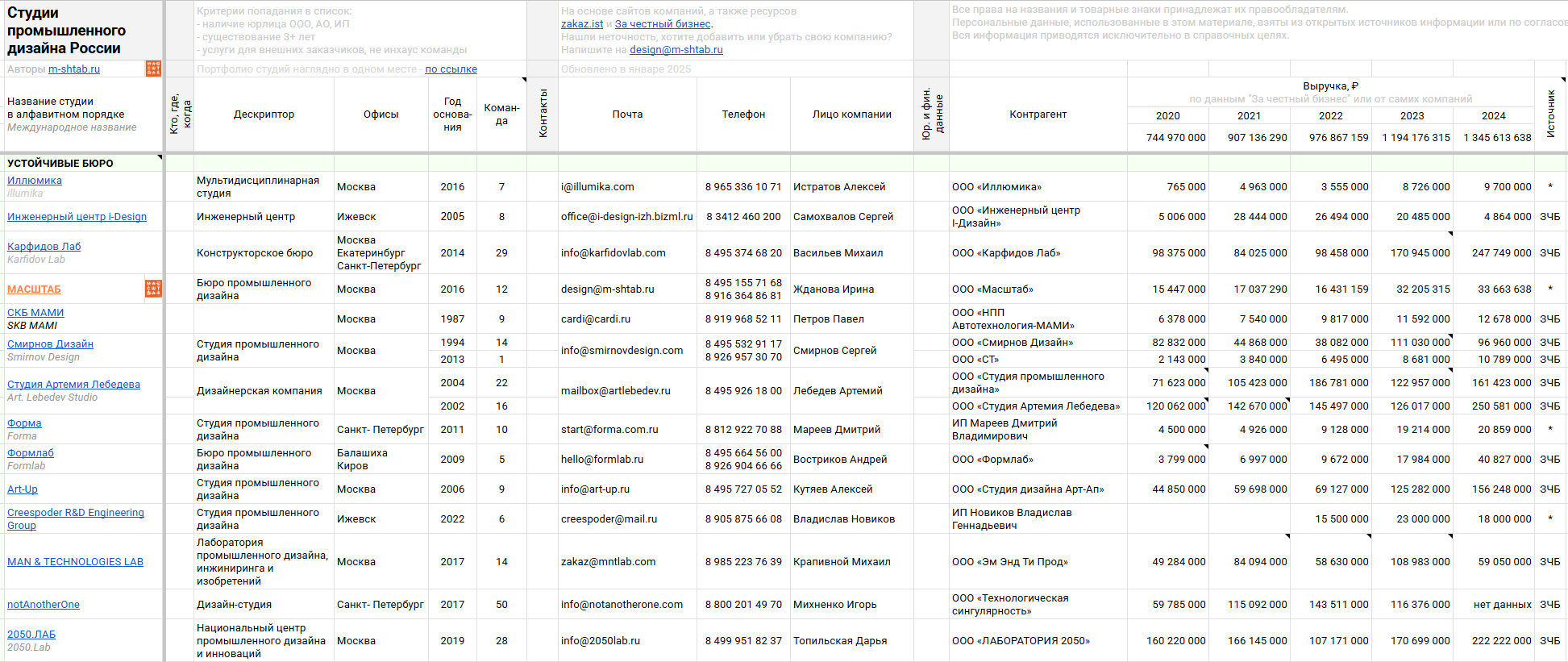Open the 2050.ЛАБ studio link

click(31, 635)
